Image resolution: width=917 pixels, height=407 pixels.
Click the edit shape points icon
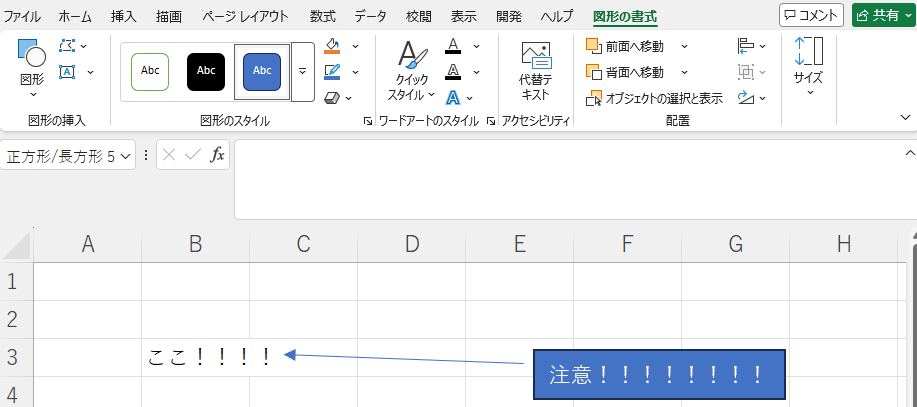pos(67,45)
